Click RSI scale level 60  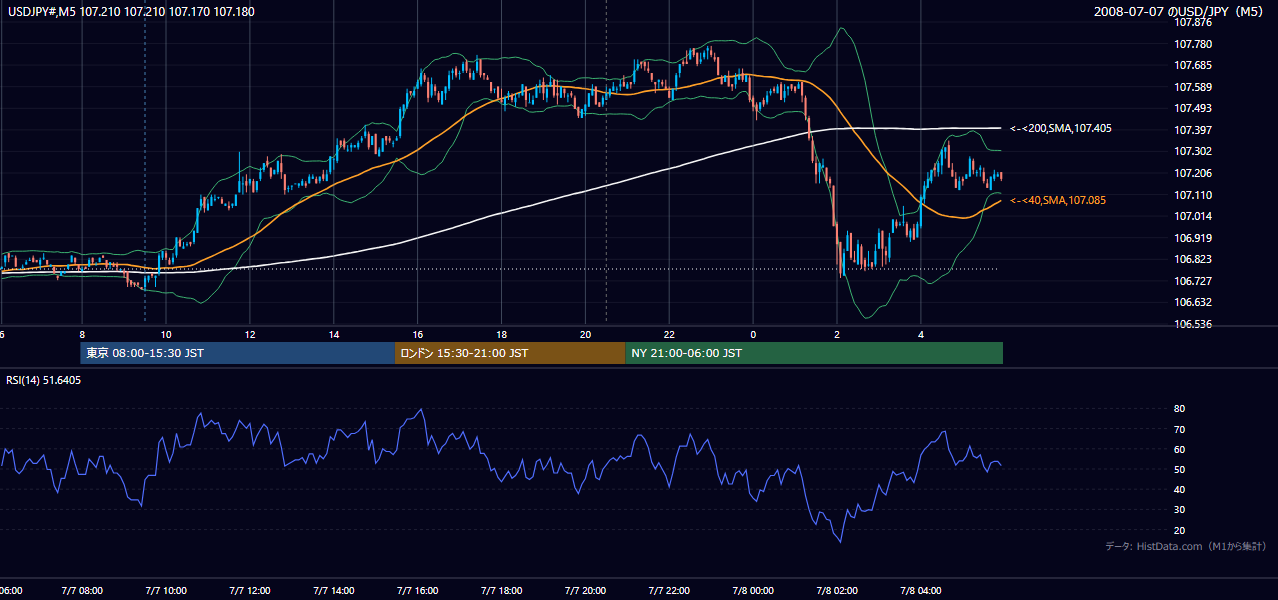[x=1179, y=449]
